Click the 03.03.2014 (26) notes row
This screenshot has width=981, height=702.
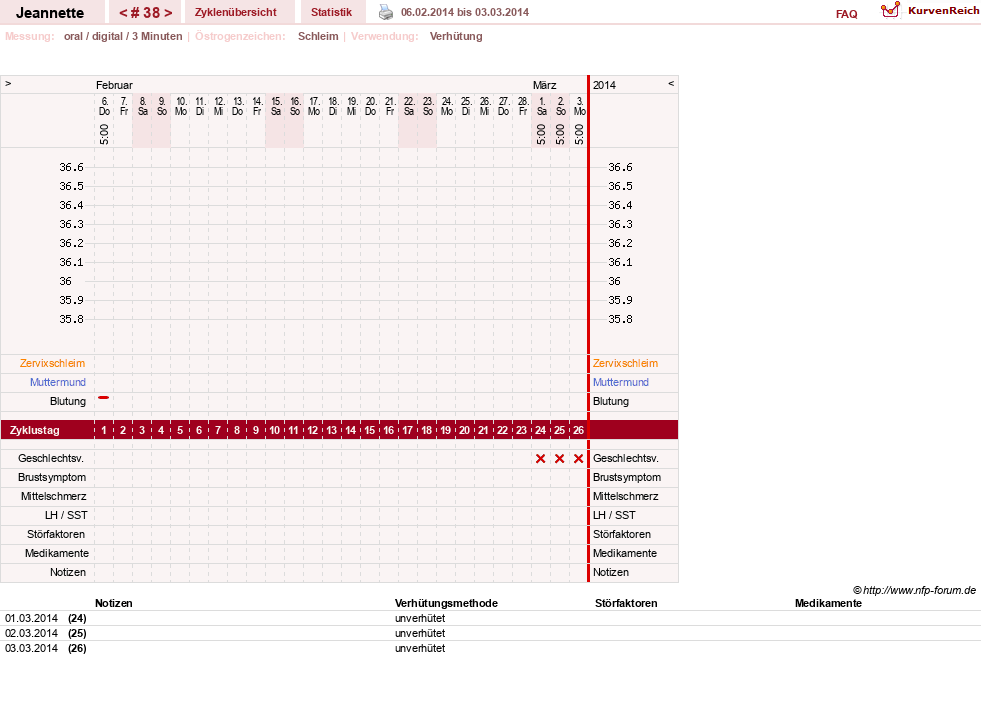click(490, 648)
